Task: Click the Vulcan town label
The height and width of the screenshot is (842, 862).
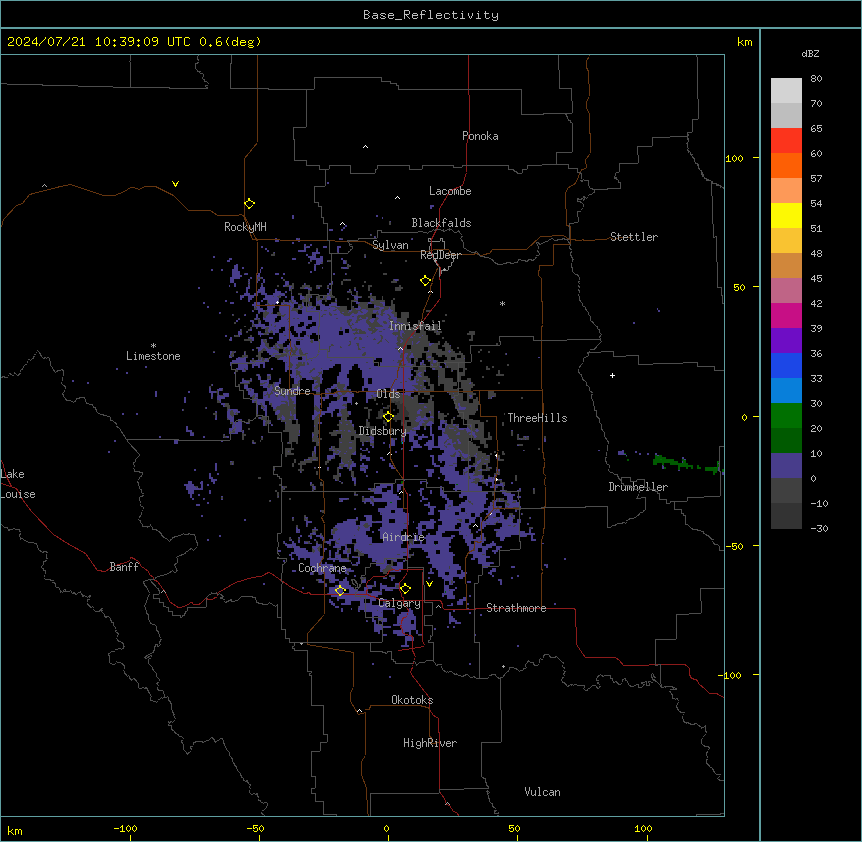Action: [x=542, y=792]
